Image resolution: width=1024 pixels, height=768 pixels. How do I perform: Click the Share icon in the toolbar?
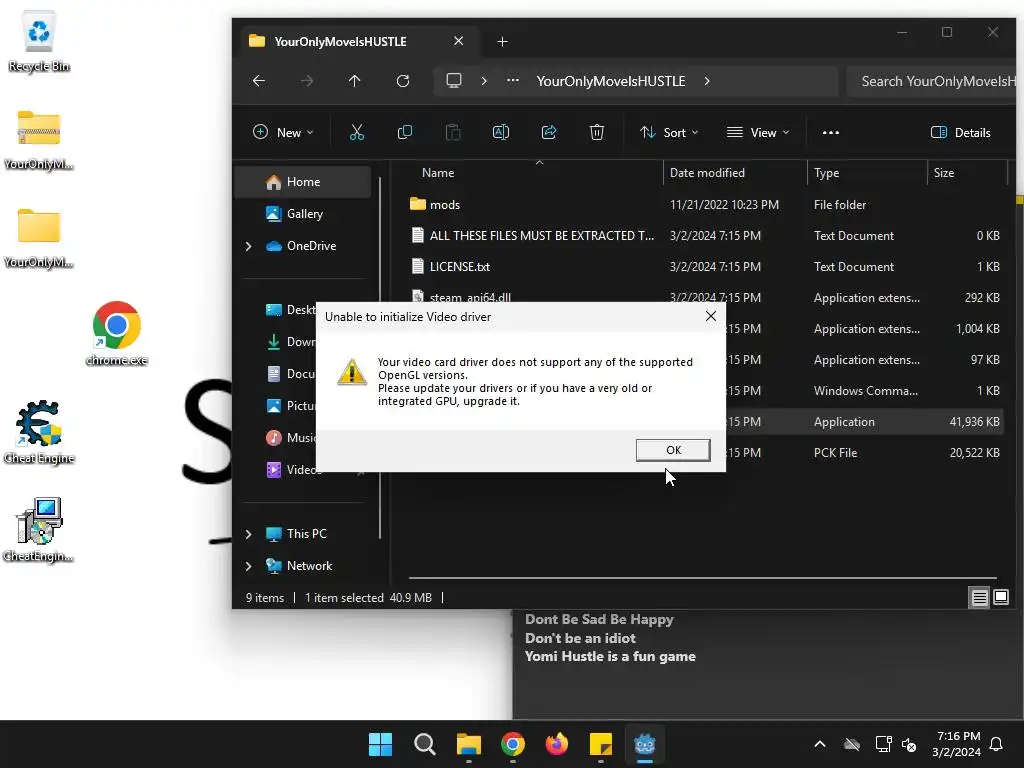pos(549,133)
